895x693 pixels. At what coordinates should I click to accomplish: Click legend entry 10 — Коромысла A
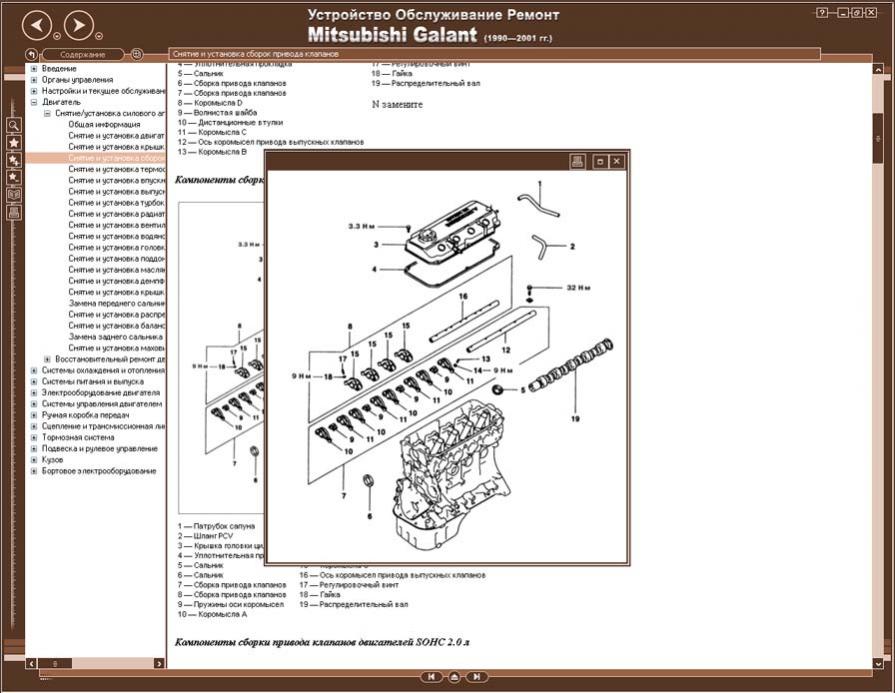click(212, 614)
